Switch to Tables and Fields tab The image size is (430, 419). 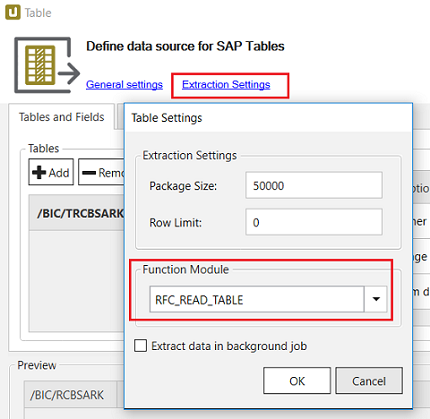coord(62,117)
